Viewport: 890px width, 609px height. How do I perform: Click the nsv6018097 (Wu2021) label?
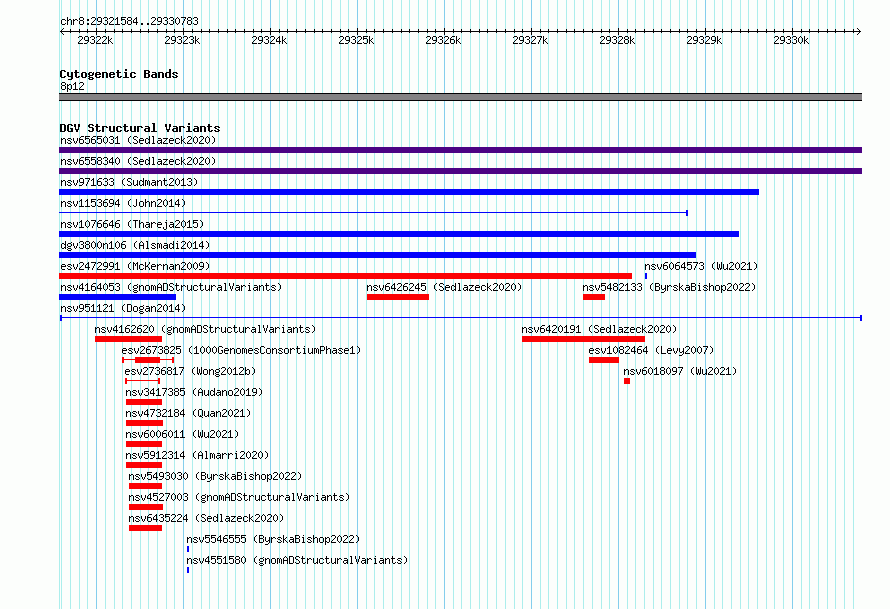click(x=680, y=371)
